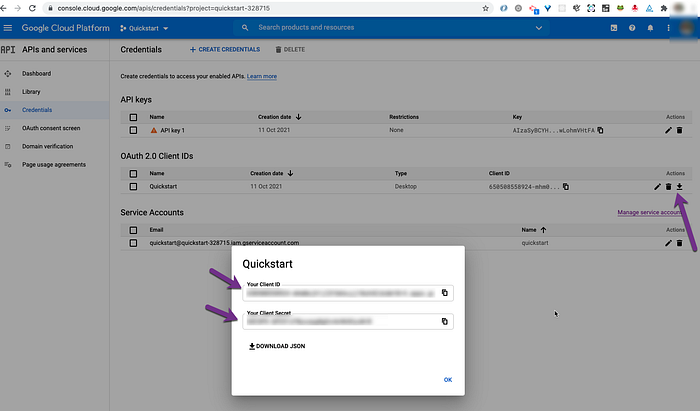Click DOWNLOAD JSON in dialog
The image size is (700, 411).
[277, 346]
